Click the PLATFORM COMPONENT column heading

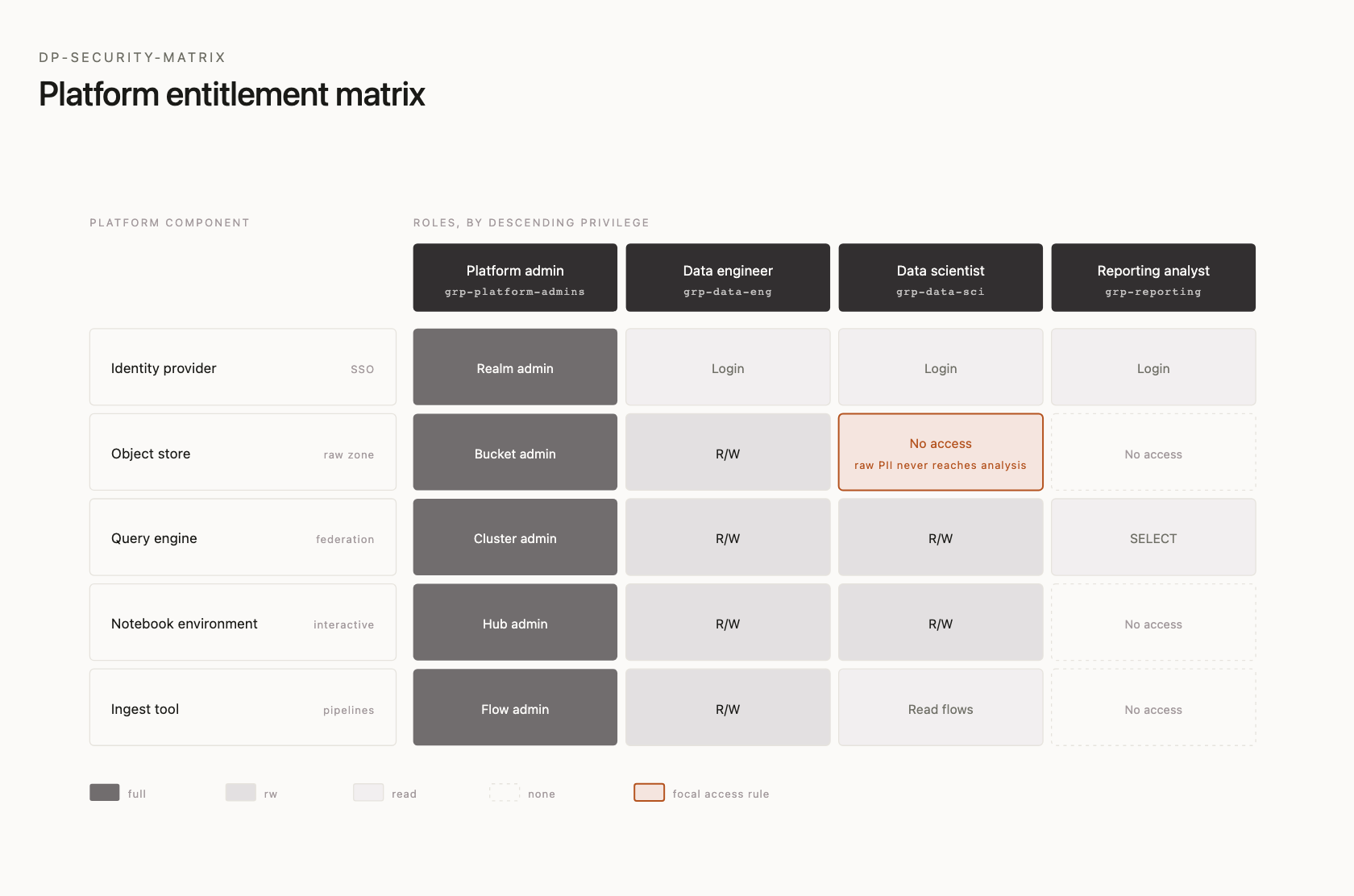169,222
